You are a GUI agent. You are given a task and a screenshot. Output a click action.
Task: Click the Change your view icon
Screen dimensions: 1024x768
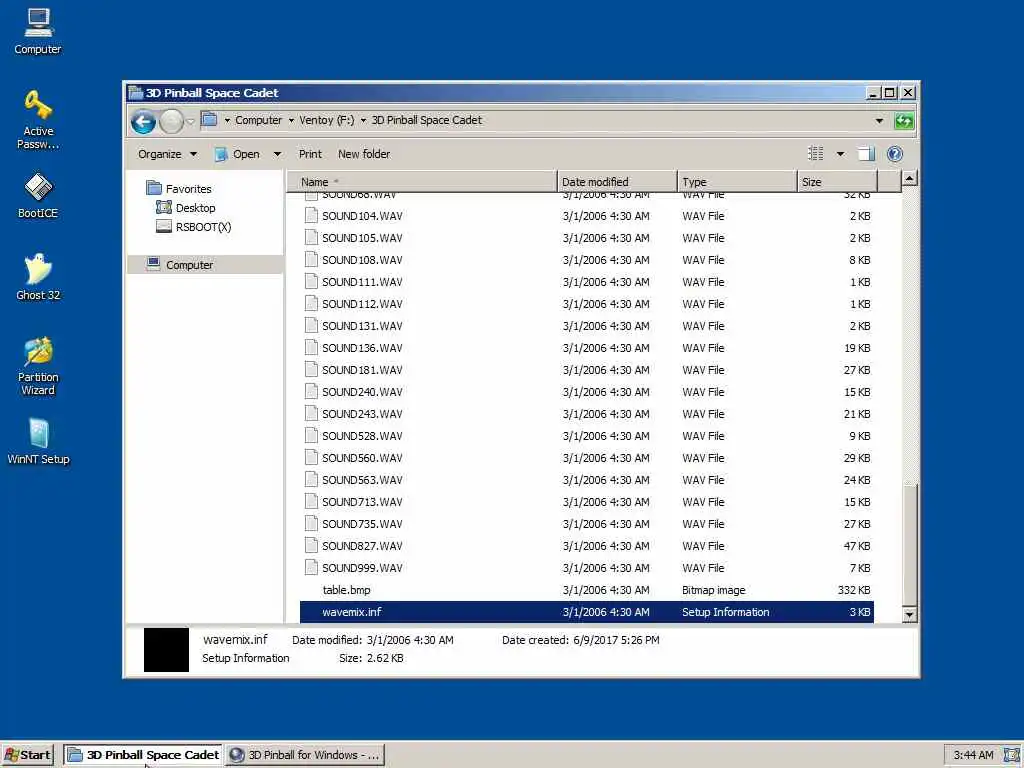pyautogui.click(x=816, y=154)
